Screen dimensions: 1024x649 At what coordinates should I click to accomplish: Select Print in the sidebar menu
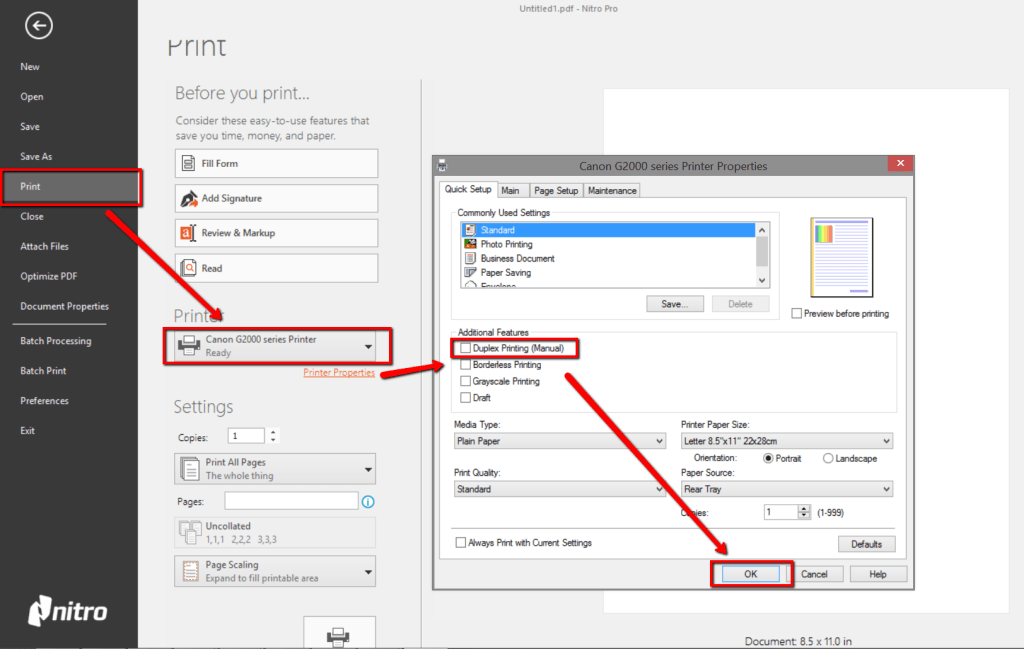71,187
